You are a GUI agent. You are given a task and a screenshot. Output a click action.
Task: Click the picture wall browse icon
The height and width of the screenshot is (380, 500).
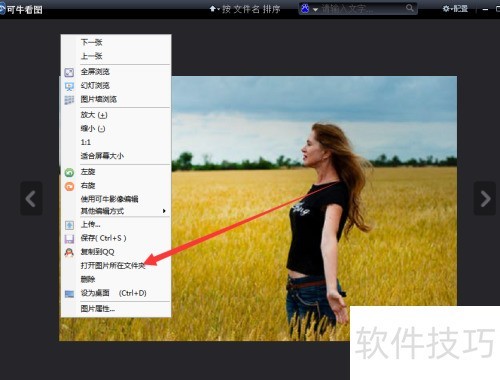(x=69, y=100)
